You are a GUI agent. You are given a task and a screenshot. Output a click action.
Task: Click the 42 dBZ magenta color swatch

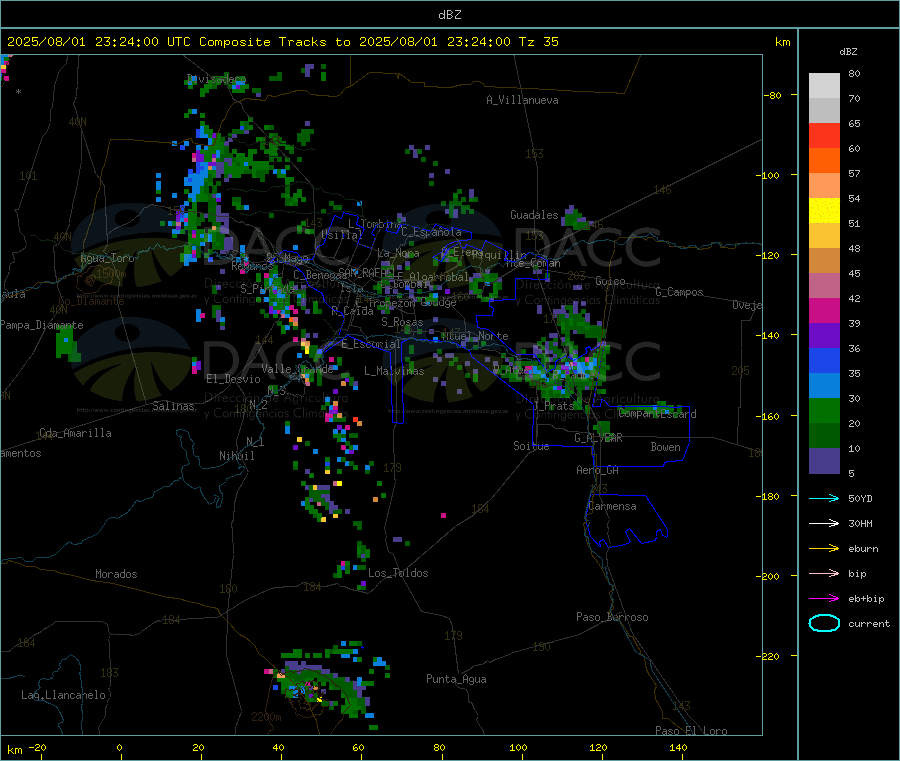pyautogui.click(x=824, y=310)
